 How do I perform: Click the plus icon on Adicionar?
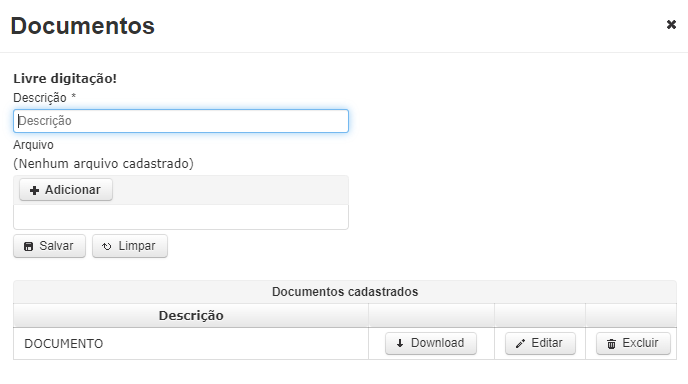click(x=34, y=190)
